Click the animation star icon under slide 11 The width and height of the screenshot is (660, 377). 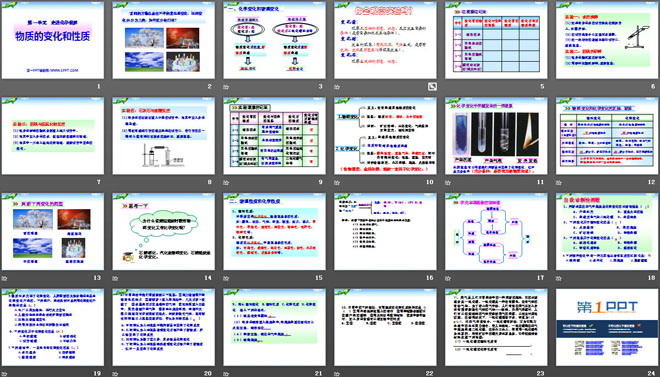[448, 183]
